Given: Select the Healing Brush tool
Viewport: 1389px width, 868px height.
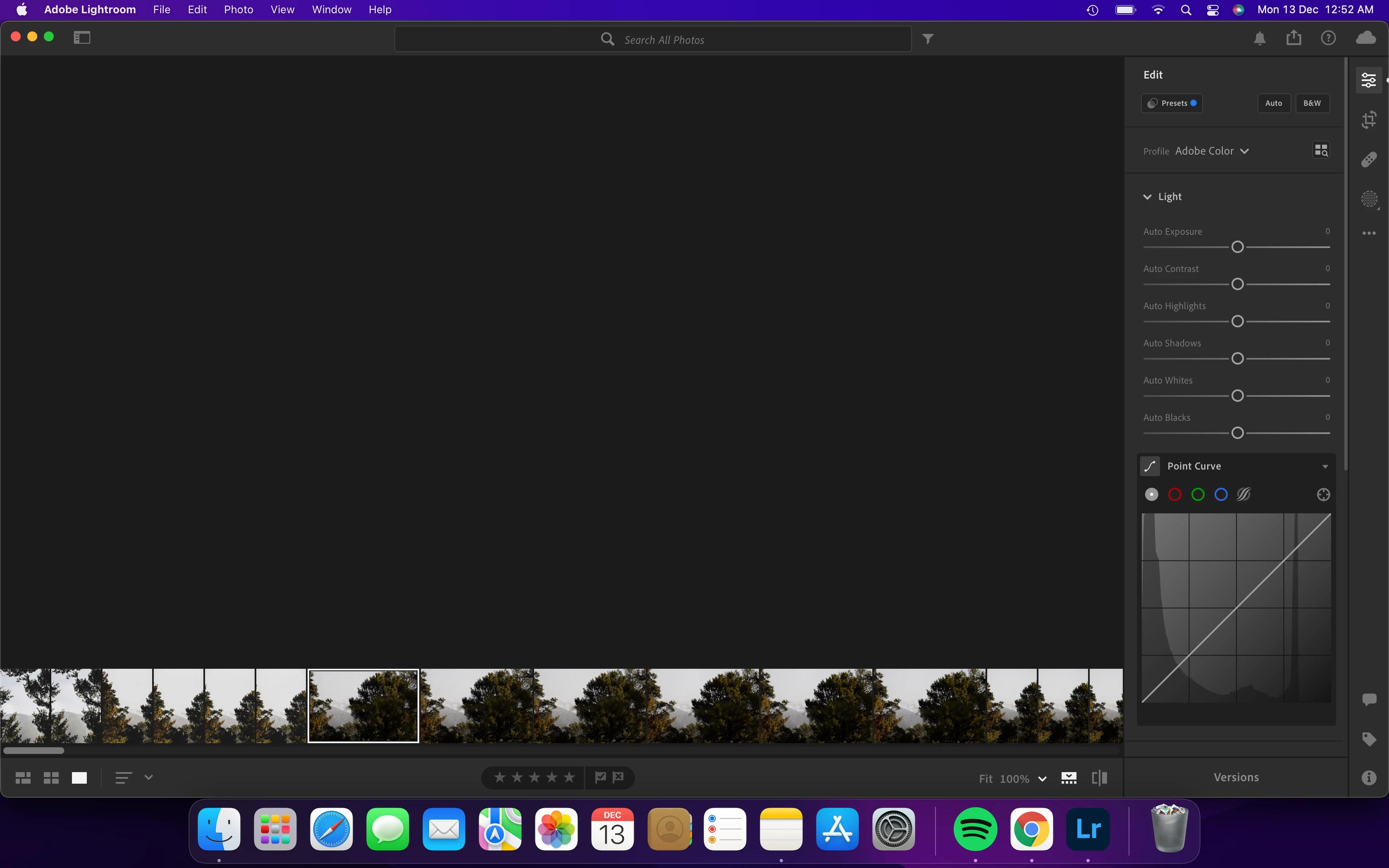Looking at the screenshot, I should click(x=1369, y=159).
